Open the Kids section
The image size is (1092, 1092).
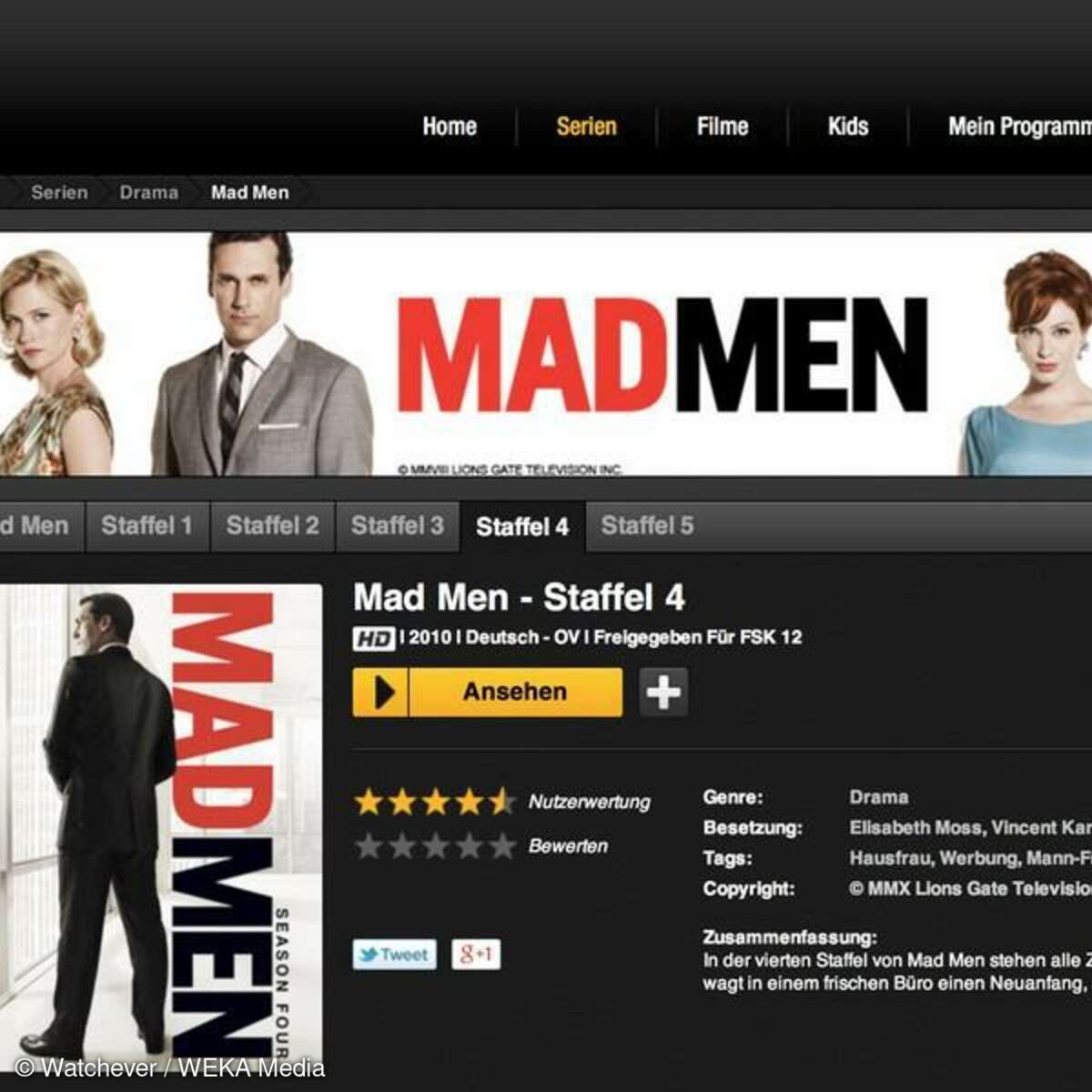(848, 126)
